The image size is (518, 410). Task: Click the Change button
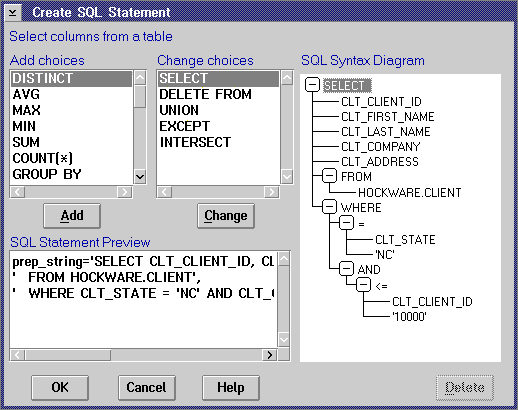pyautogui.click(x=226, y=216)
